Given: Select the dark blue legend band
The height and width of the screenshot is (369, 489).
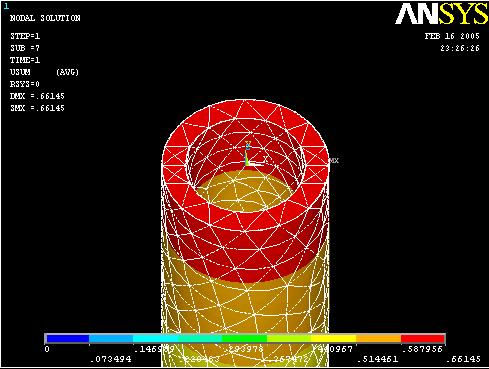Looking at the screenshot, I should [x=68, y=339].
